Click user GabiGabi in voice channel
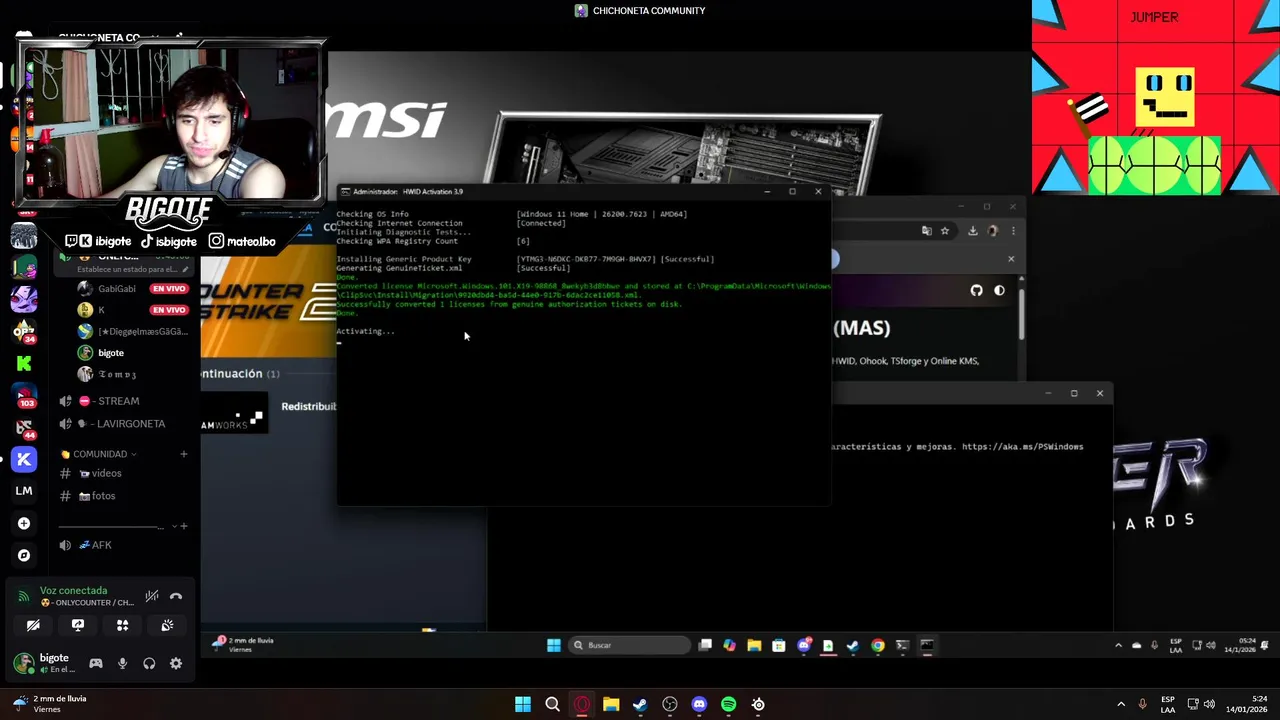The image size is (1280, 720). (x=117, y=289)
